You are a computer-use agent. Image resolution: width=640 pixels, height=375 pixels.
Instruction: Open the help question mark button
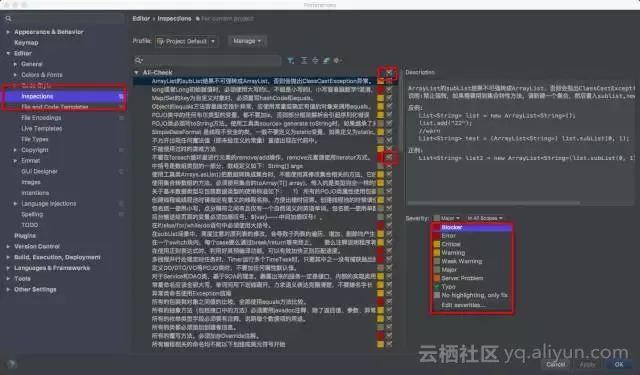[x=12, y=364]
